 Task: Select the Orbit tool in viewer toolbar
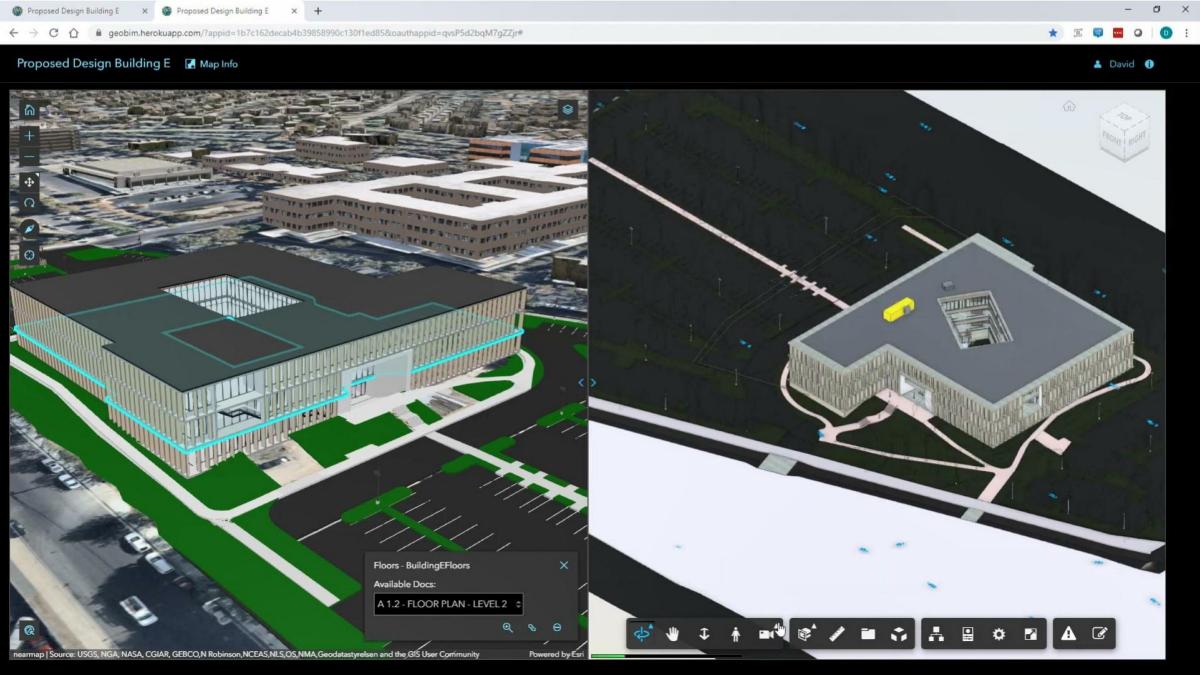642,634
